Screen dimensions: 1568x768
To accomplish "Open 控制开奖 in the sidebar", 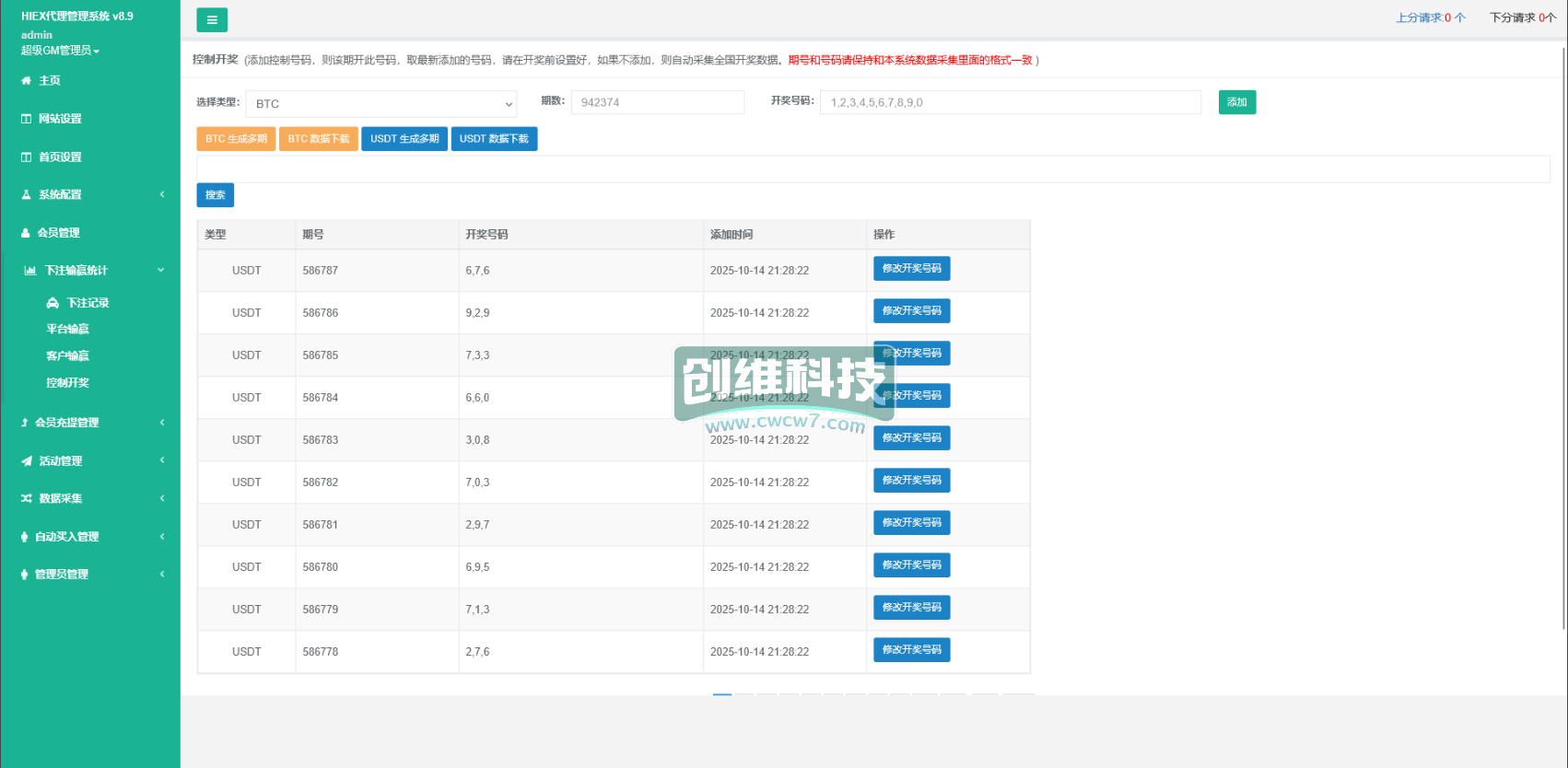I will [68, 383].
